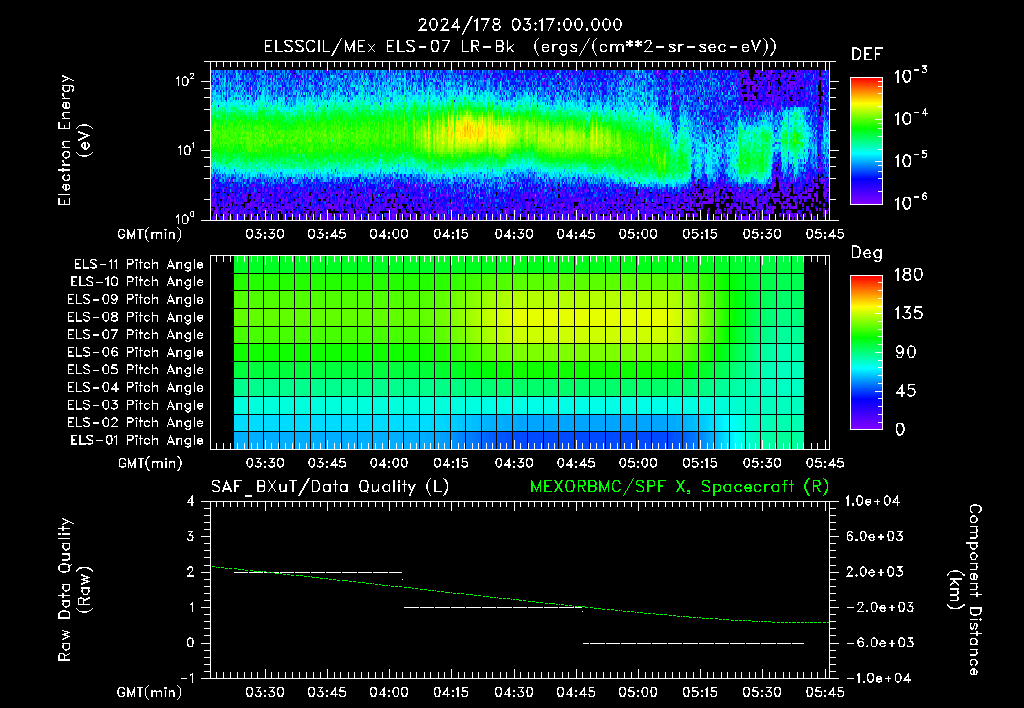
Task: Select the ELS-11 Pitch Angle row label
Action: point(138,265)
